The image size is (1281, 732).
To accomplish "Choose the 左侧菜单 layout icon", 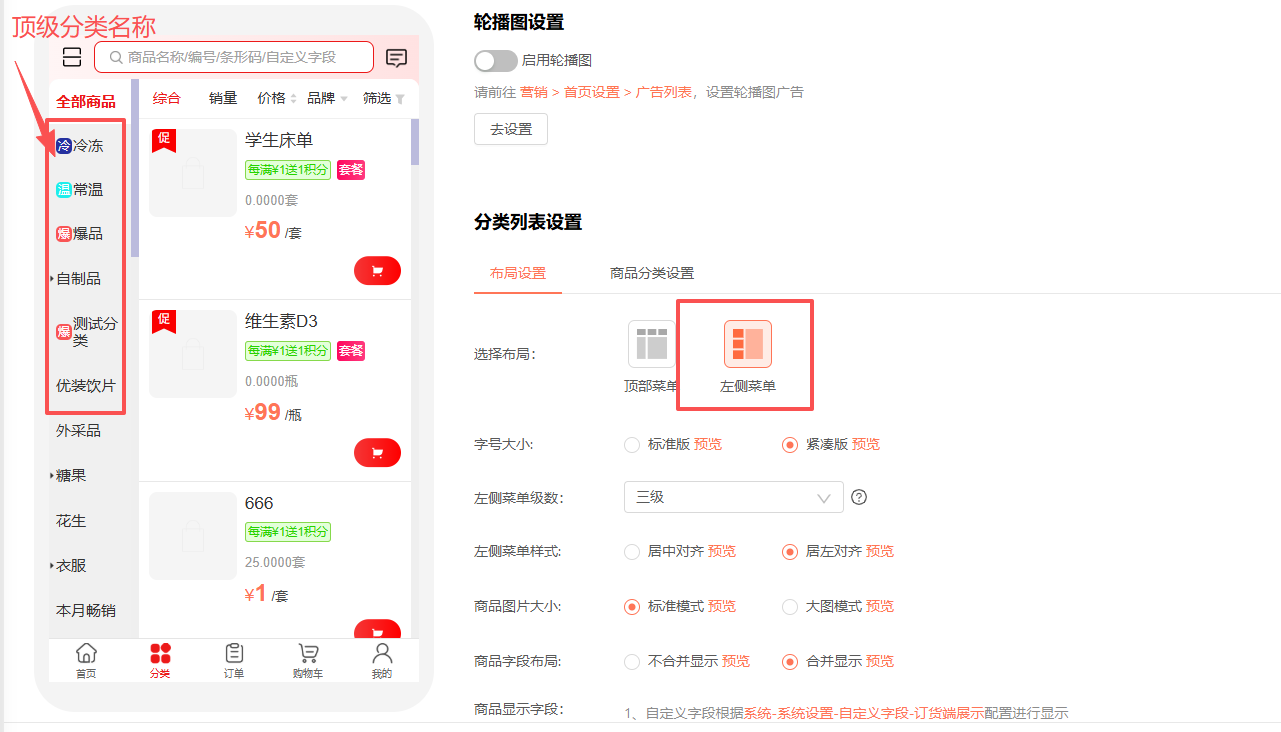I will coord(748,344).
